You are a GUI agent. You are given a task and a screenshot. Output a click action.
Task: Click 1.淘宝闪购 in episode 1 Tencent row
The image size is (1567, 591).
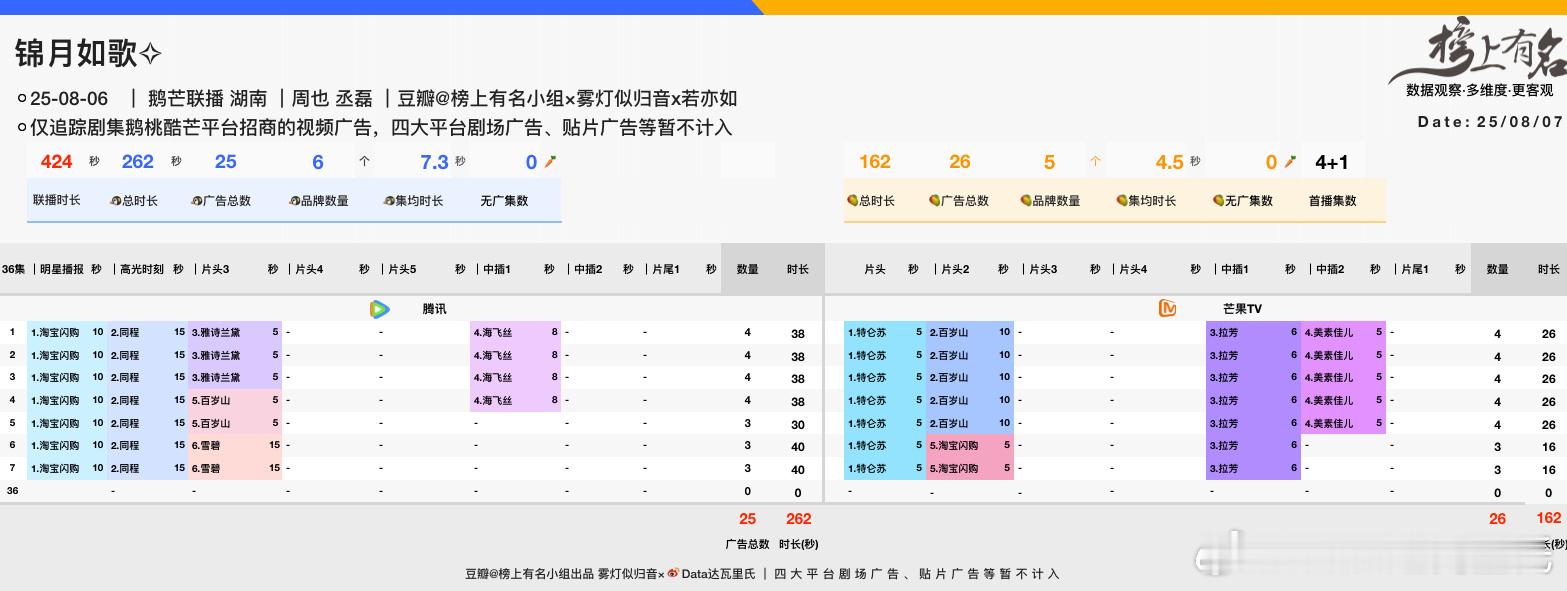[55, 332]
